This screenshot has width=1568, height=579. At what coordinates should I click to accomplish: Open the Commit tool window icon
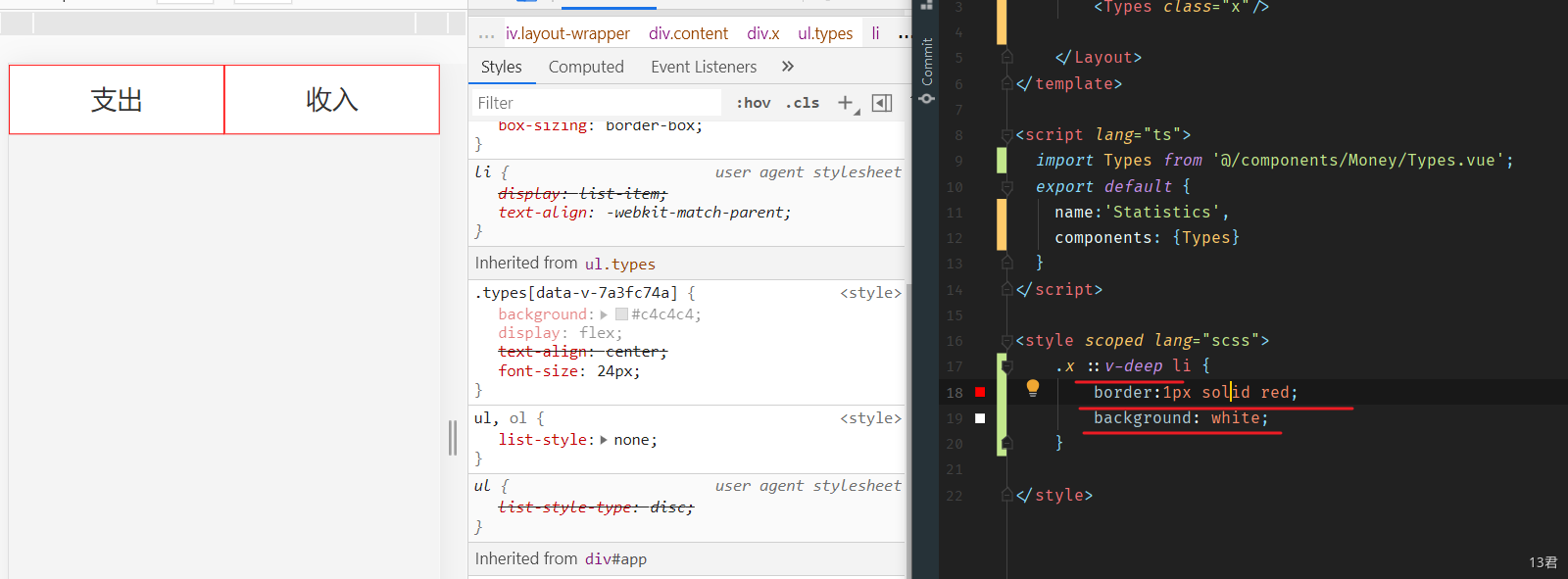[927, 71]
